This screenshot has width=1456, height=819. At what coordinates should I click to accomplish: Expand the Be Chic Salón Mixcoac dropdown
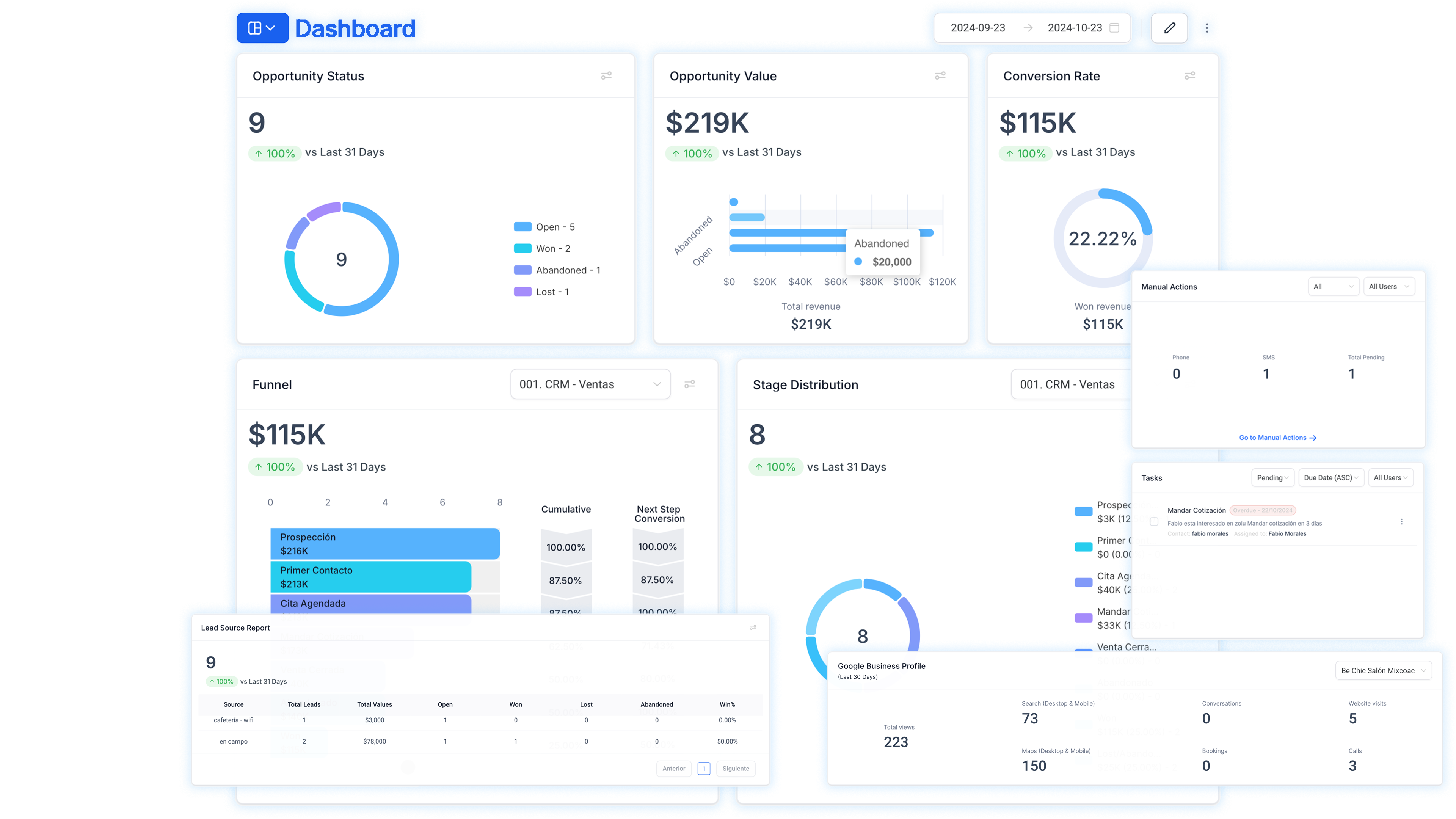[x=1382, y=670]
